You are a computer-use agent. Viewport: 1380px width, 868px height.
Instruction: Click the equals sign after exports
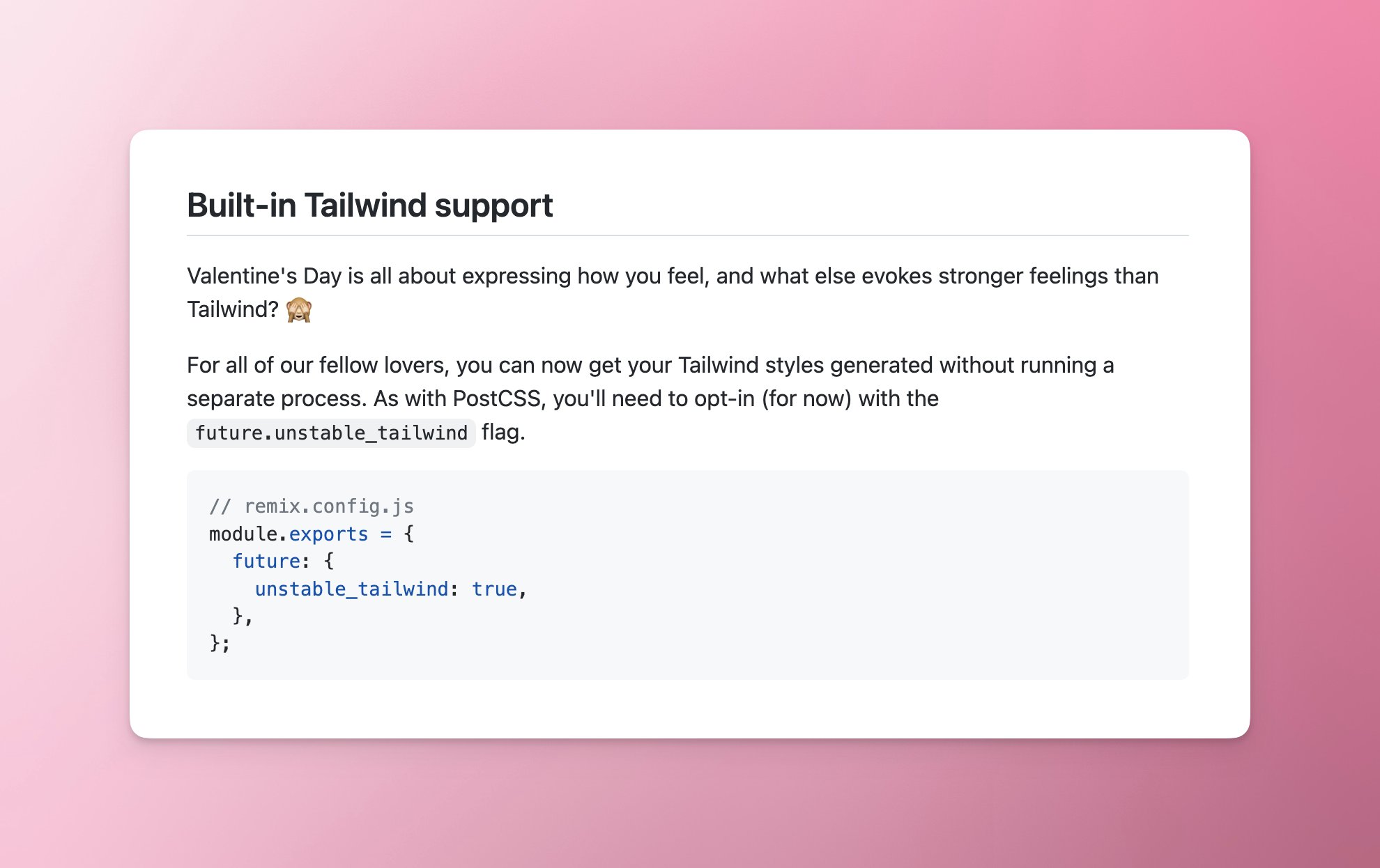tap(385, 534)
